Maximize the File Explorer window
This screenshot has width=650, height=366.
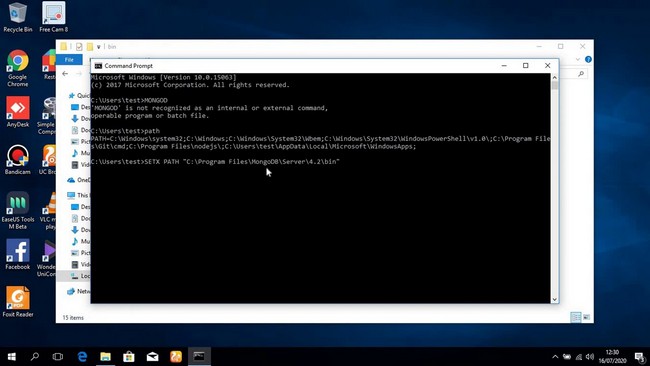coord(560,46)
